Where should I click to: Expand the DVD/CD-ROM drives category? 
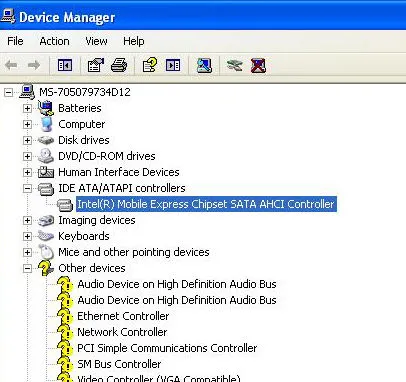click(27, 156)
